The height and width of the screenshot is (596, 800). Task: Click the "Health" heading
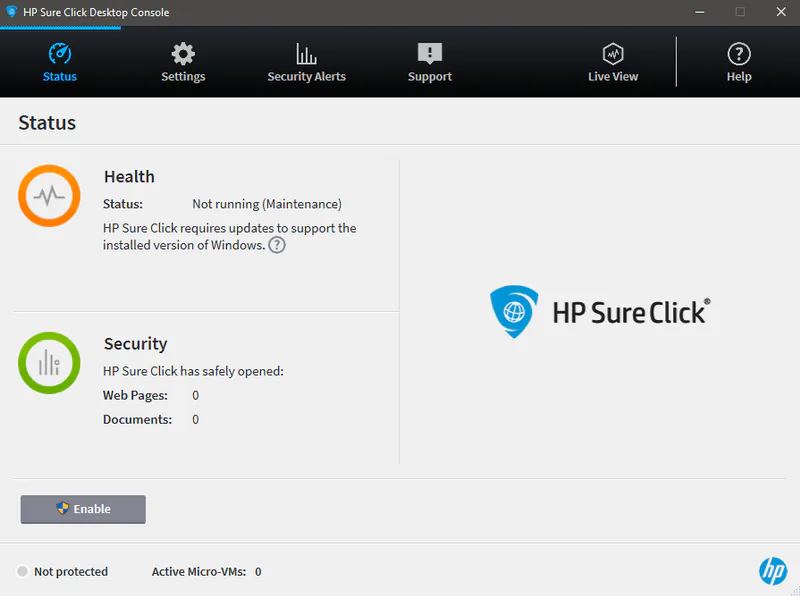(129, 177)
